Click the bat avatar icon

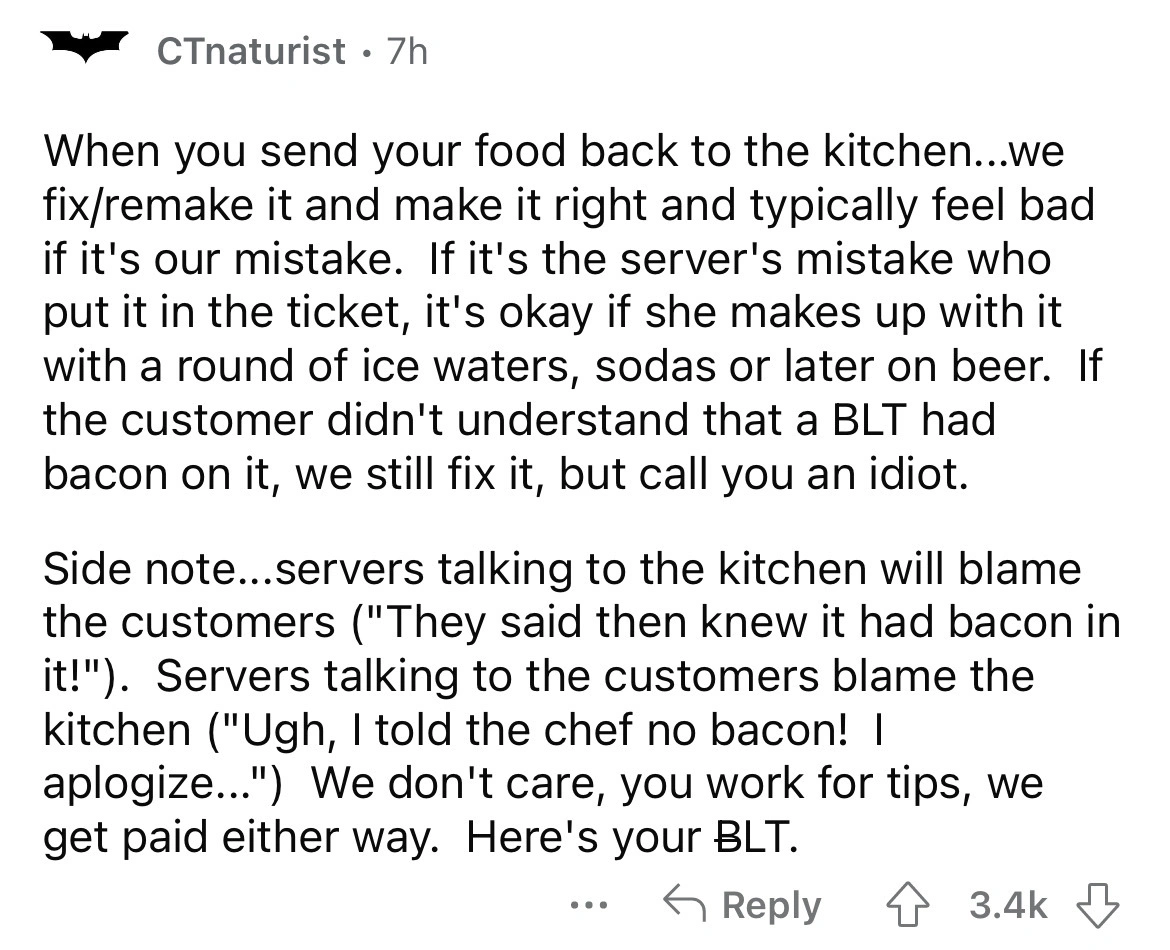(84, 46)
